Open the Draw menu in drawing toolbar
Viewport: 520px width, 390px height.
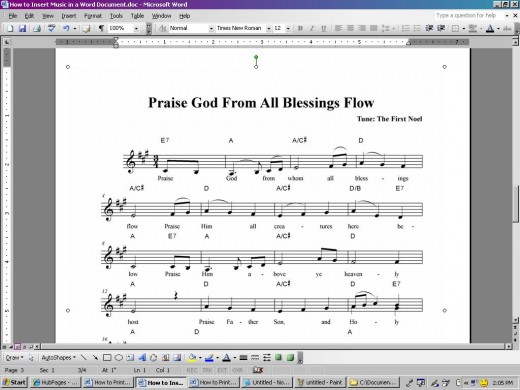click(14, 357)
